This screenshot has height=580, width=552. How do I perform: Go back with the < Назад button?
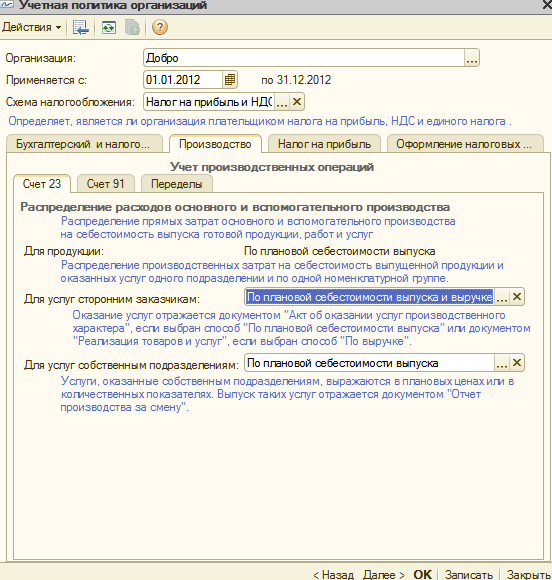333,574
